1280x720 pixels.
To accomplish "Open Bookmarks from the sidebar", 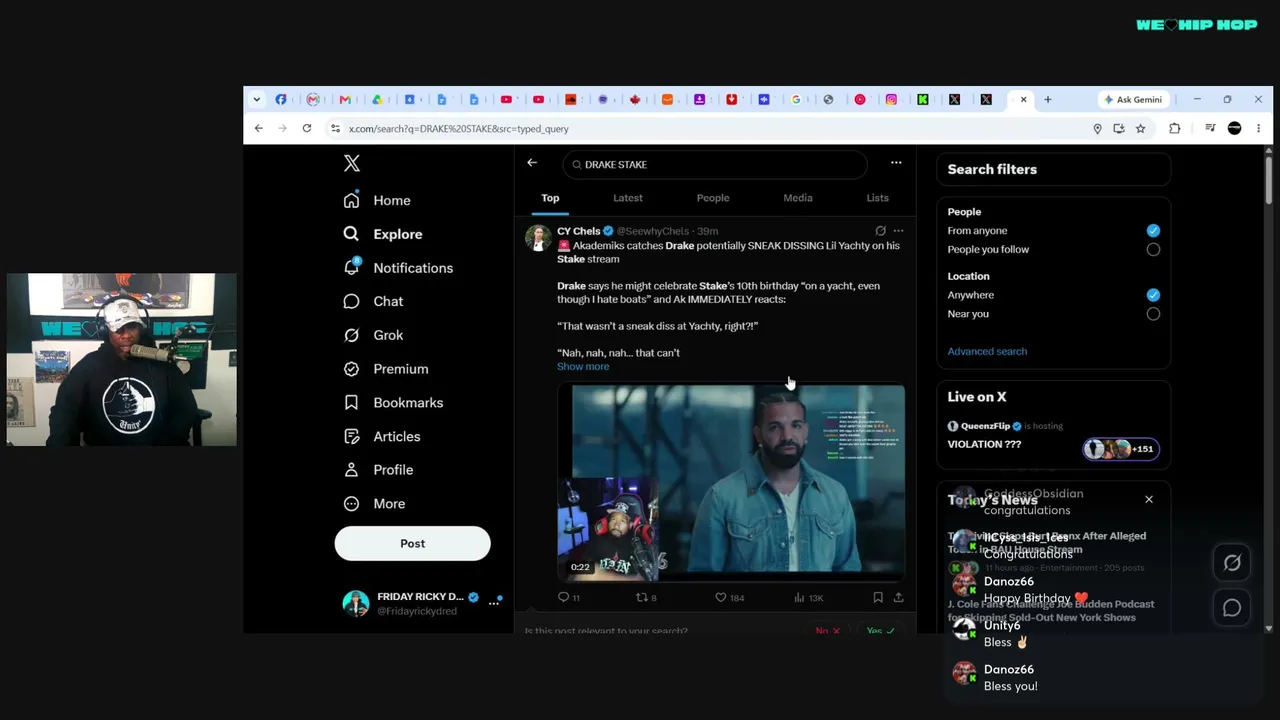I will click(x=393, y=402).
